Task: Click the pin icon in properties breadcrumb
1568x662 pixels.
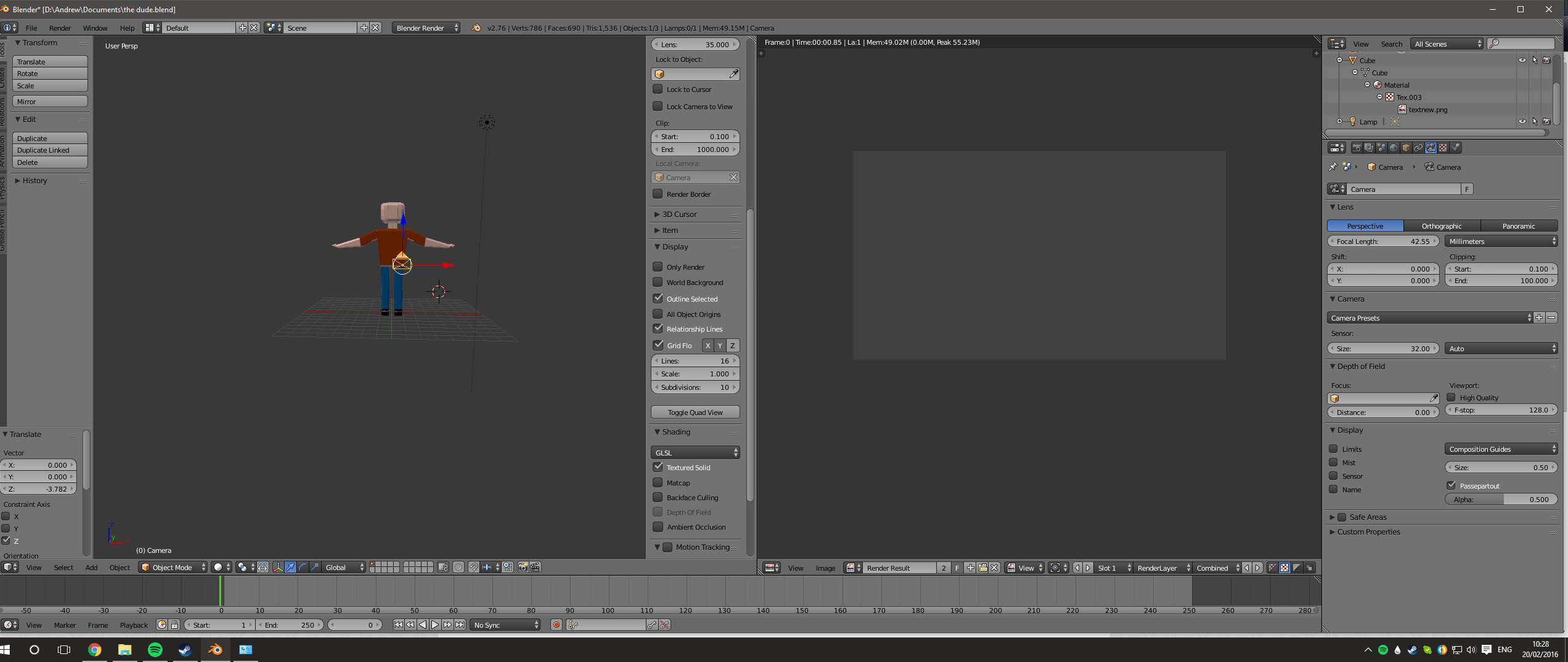Action: (1333, 167)
